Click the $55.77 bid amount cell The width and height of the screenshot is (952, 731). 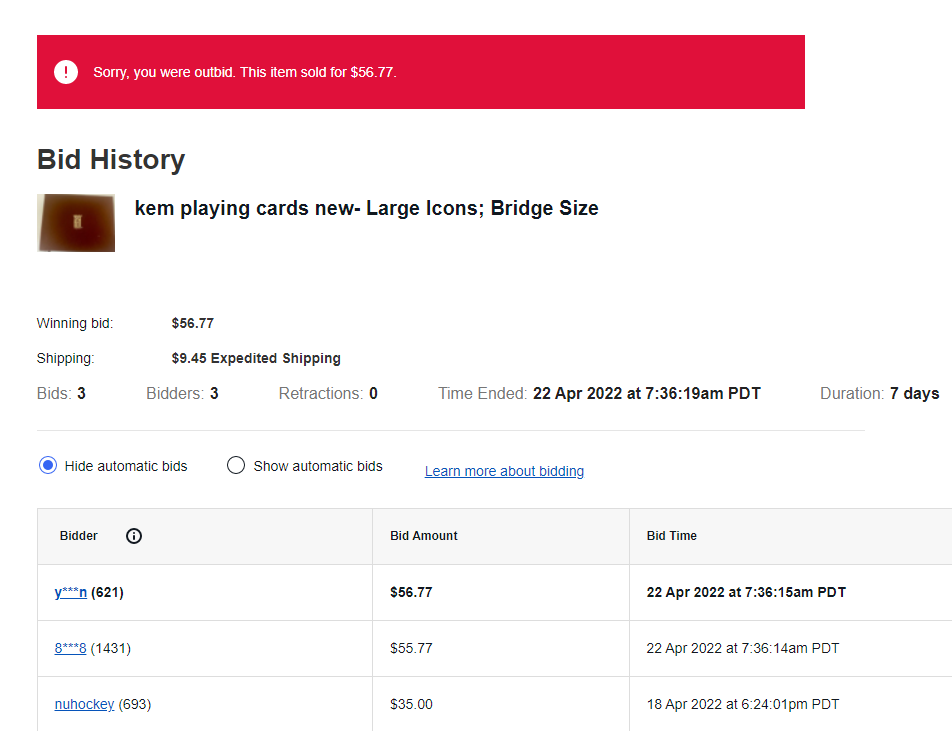[x=411, y=648]
